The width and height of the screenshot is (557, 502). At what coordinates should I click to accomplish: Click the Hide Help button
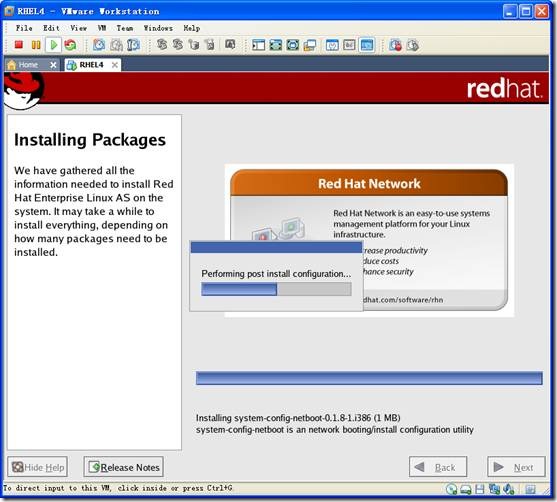tap(38, 467)
